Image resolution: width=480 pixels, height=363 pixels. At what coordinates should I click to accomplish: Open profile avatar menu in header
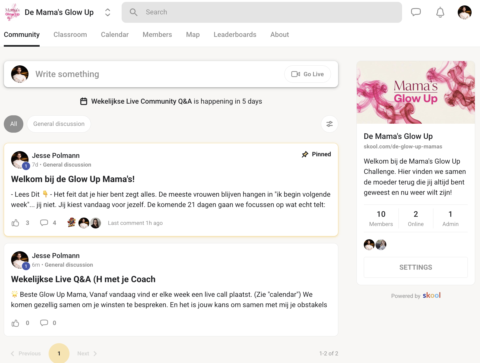464,12
